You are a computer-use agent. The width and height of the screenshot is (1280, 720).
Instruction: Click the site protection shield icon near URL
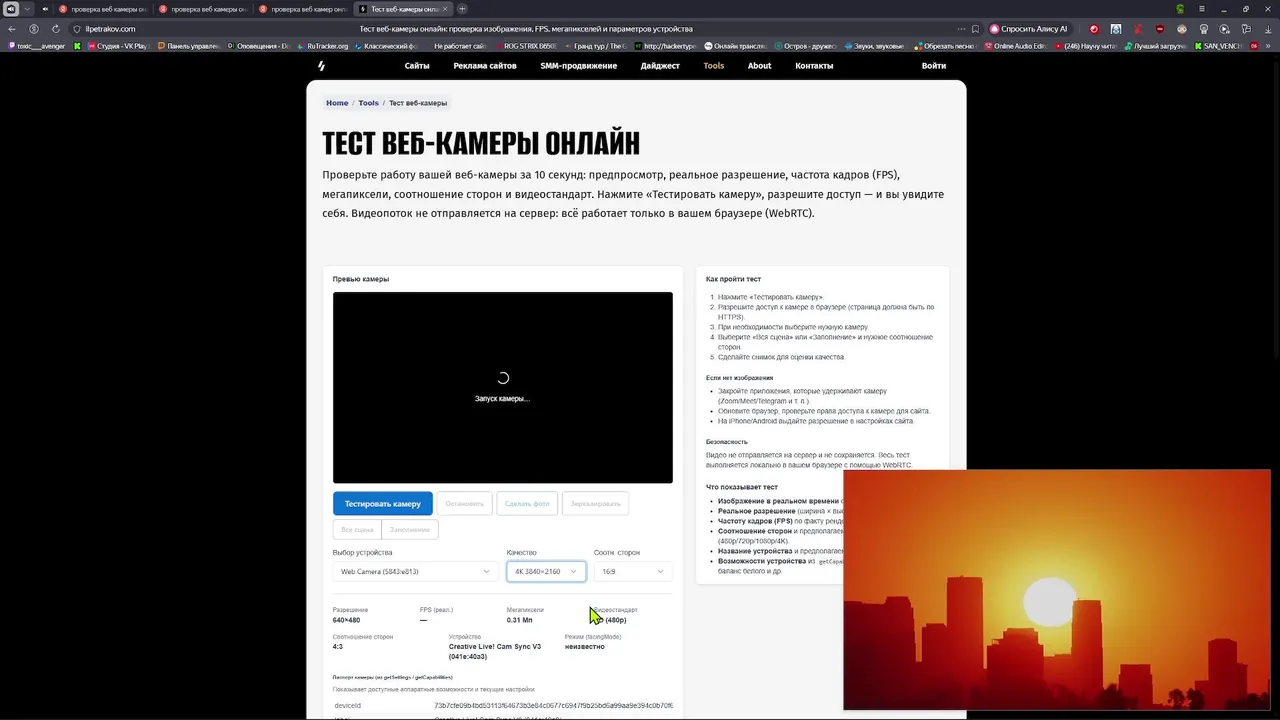77,29
